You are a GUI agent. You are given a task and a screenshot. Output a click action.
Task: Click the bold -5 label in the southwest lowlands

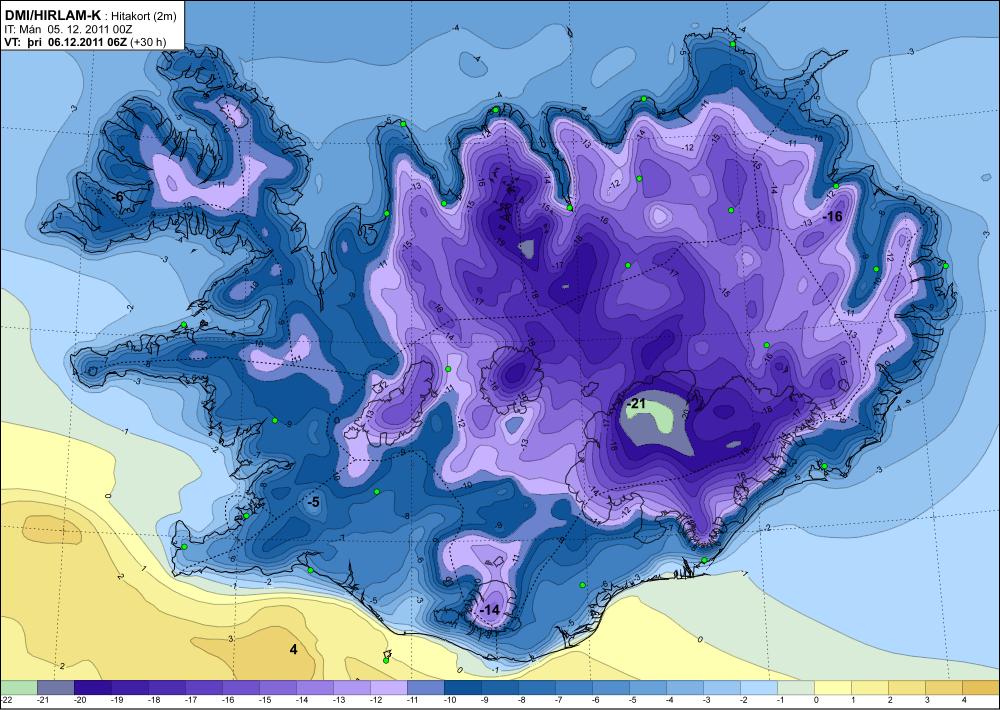pyautogui.click(x=312, y=502)
